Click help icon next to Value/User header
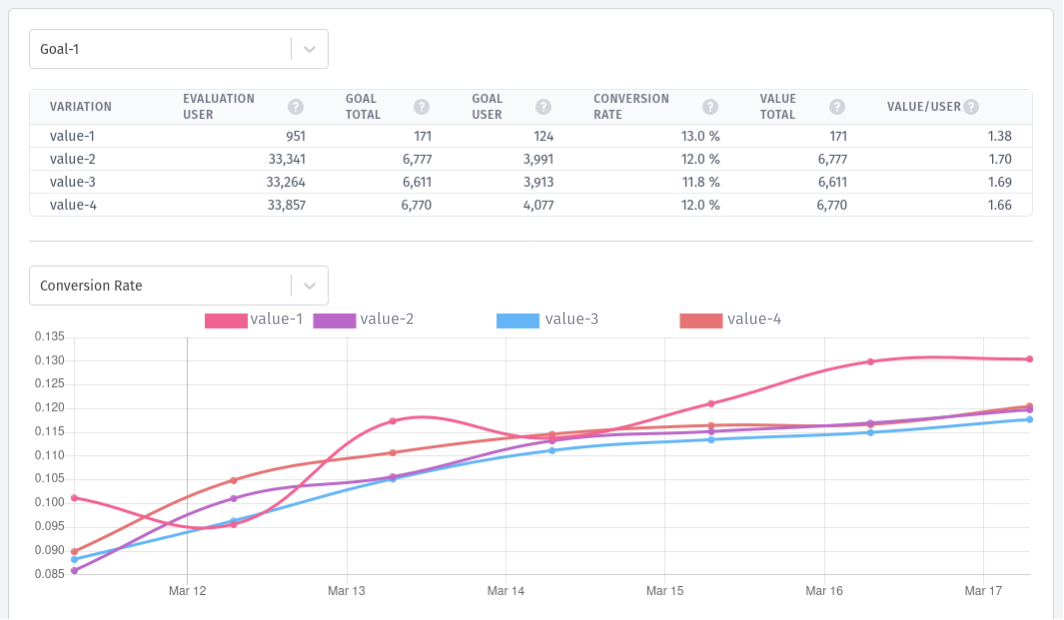The height and width of the screenshot is (620, 1064). click(x=970, y=107)
